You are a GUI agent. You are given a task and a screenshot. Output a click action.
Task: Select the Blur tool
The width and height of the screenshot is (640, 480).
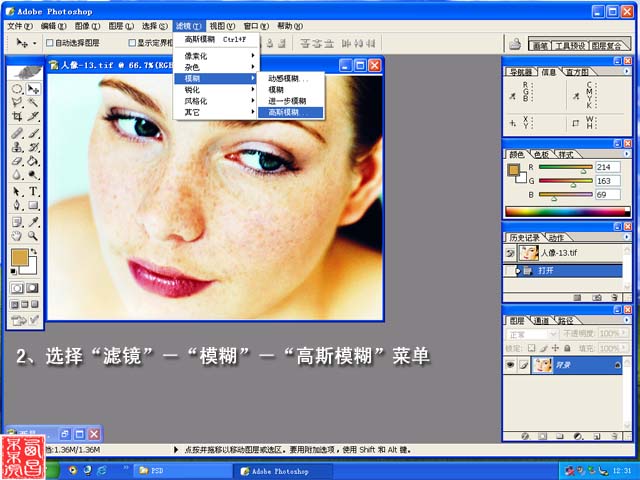pos(17,175)
